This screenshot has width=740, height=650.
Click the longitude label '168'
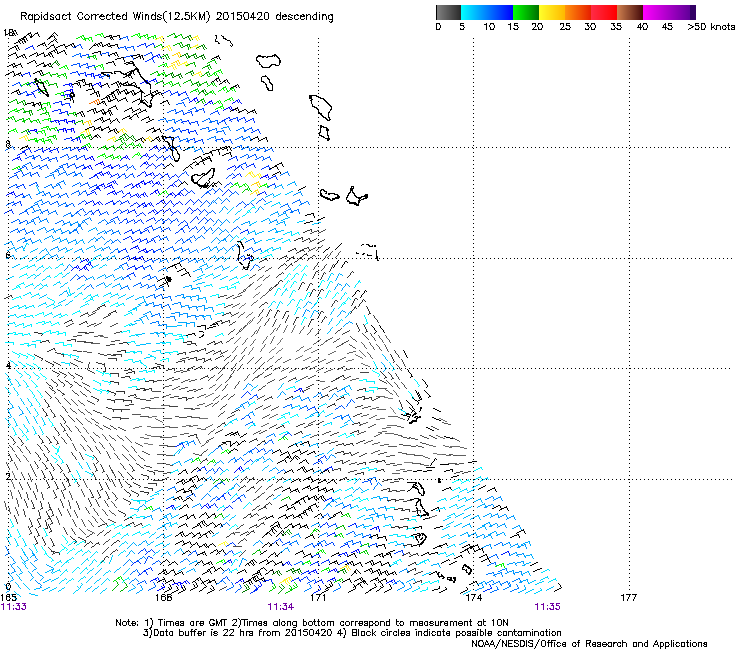click(163, 598)
